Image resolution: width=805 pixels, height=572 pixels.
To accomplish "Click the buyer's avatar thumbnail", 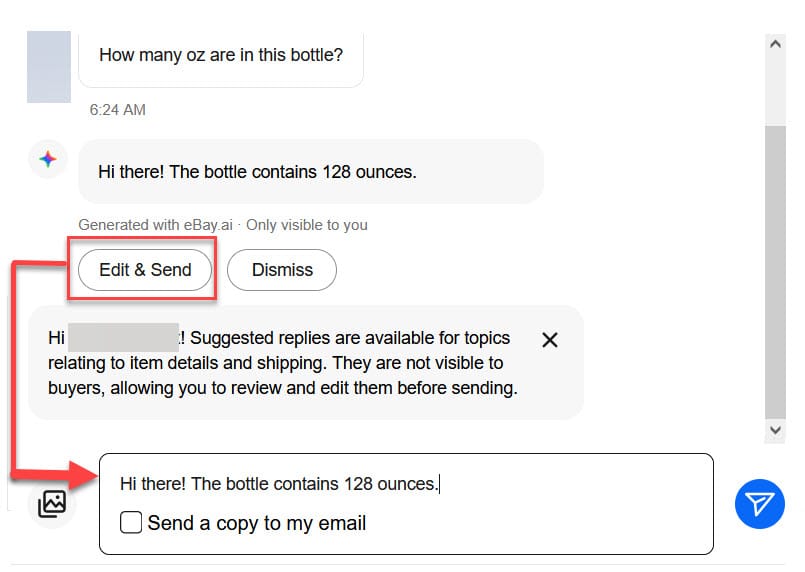I will [48, 67].
